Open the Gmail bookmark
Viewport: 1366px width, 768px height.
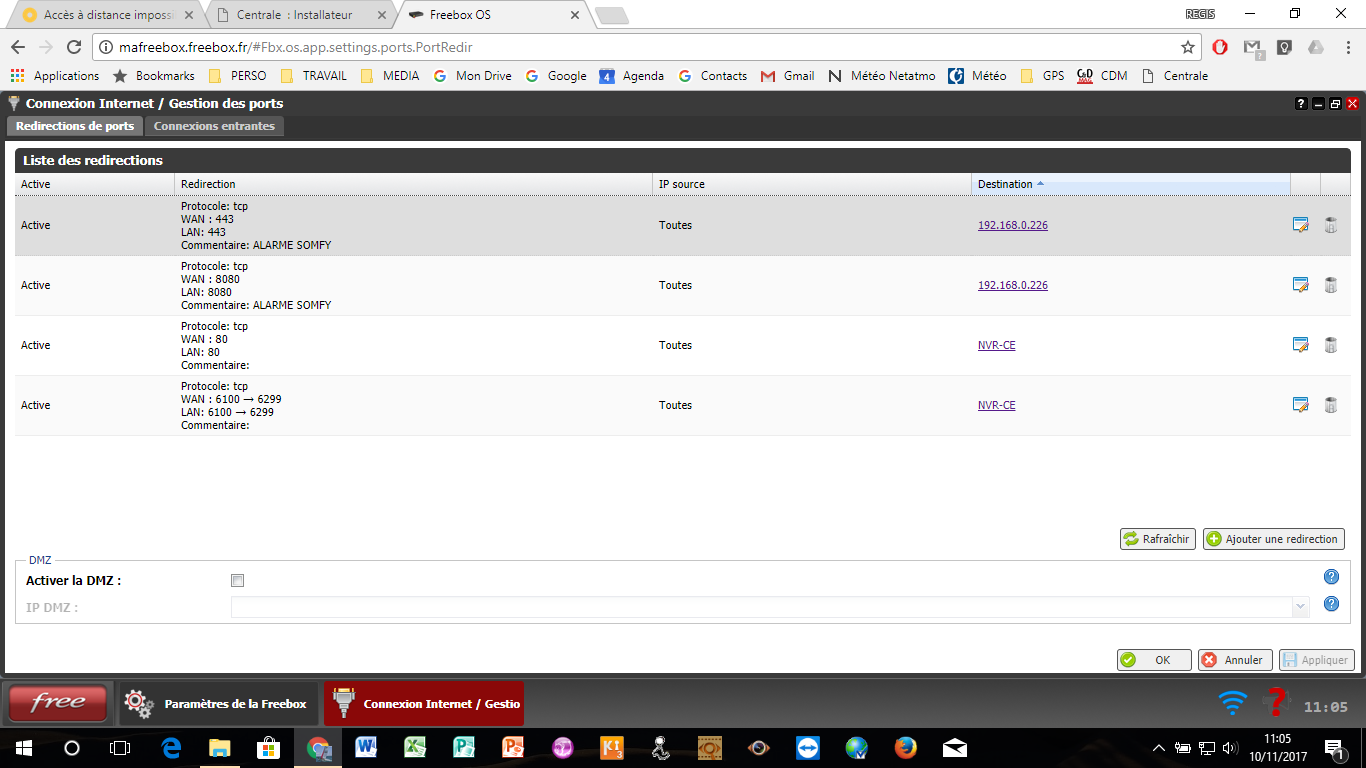click(787, 76)
